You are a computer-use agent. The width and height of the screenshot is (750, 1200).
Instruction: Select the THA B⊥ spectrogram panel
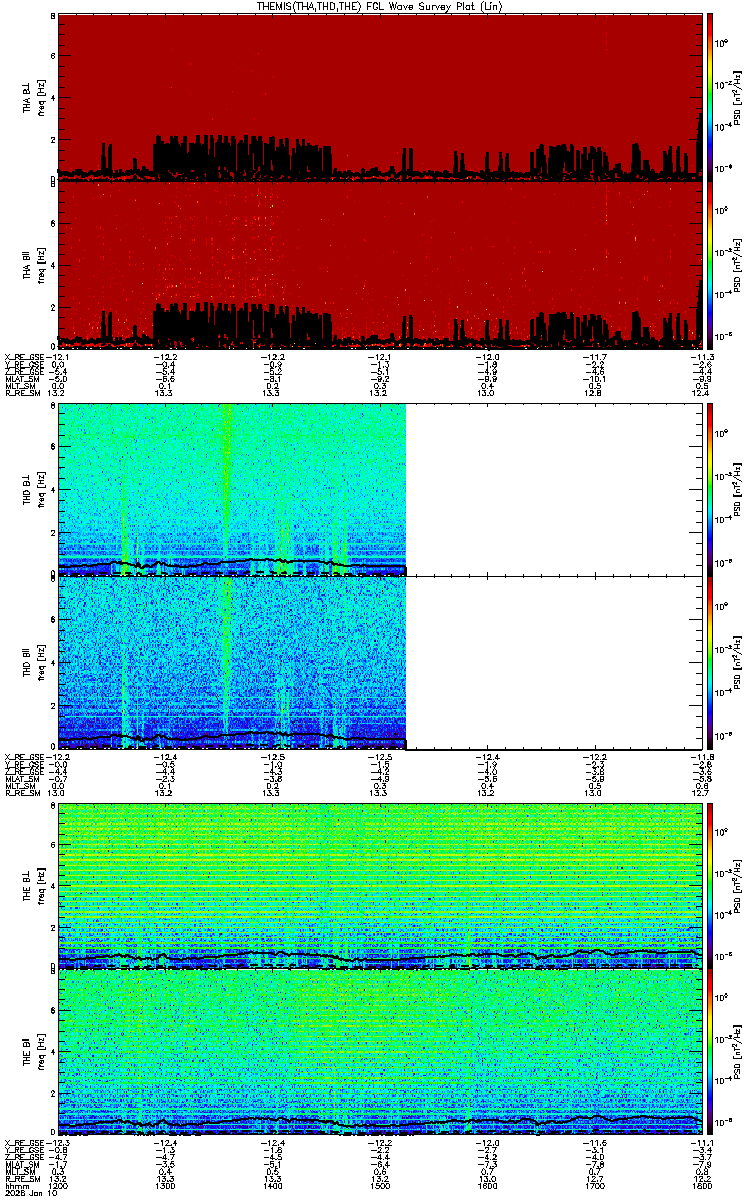tap(380, 97)
